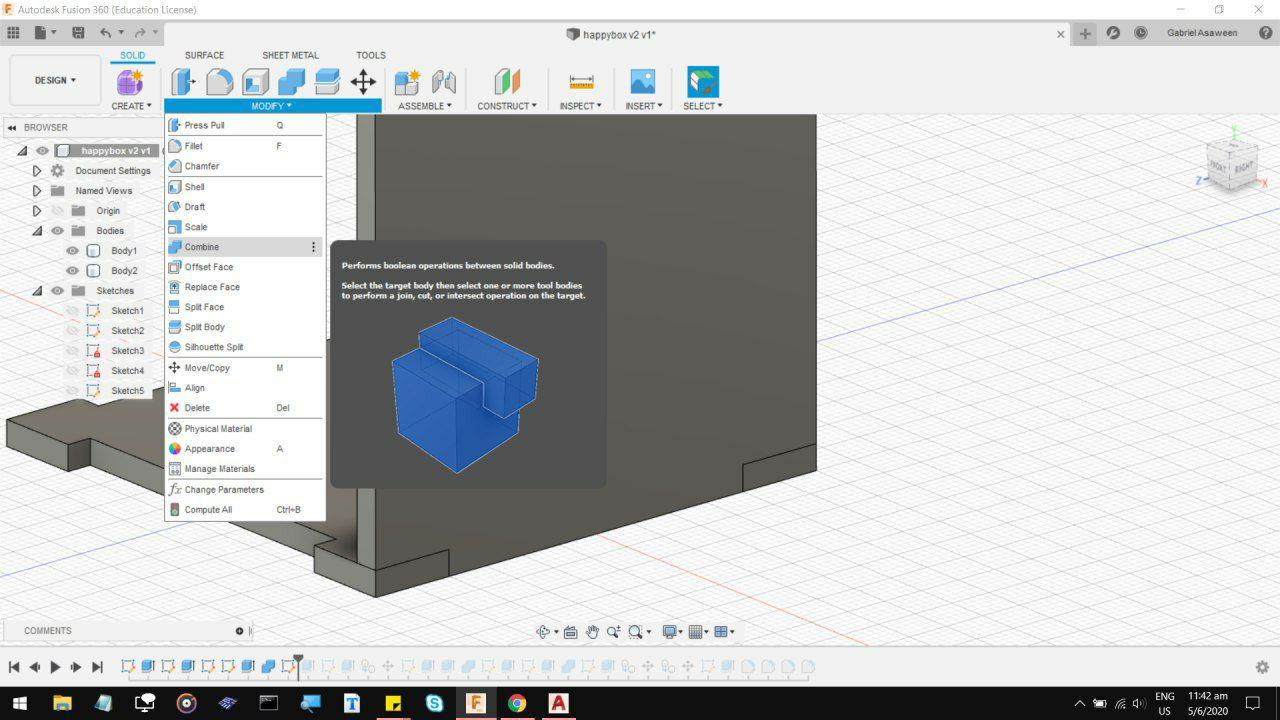Jump to timeline end button
The height and width of the screenshot is (720, 1280).
pos(97,667)
